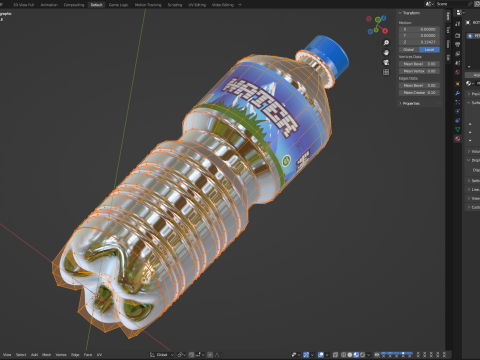Switch to the Compositing workspace tab
This screenshot has width=480, height=360.
(74, 5)
